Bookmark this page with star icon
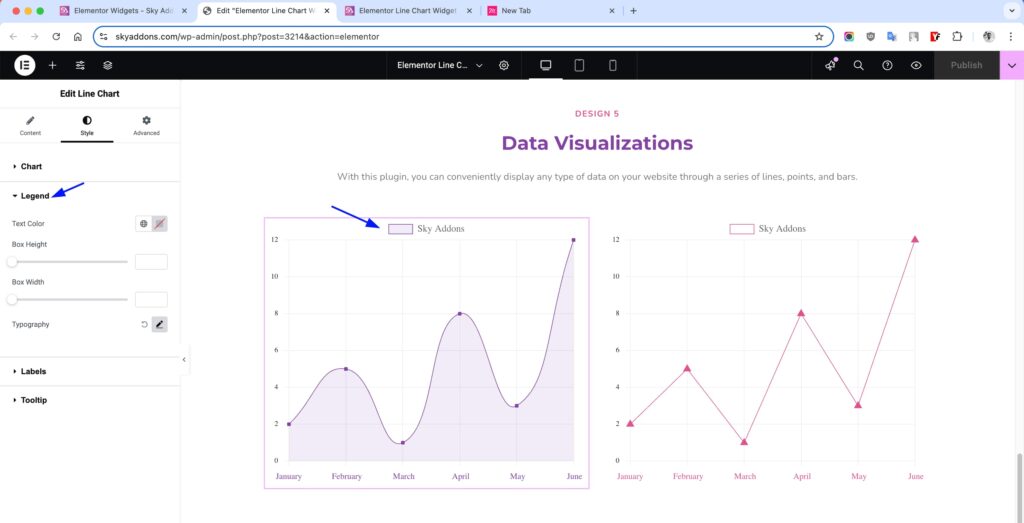 [819, 37]
